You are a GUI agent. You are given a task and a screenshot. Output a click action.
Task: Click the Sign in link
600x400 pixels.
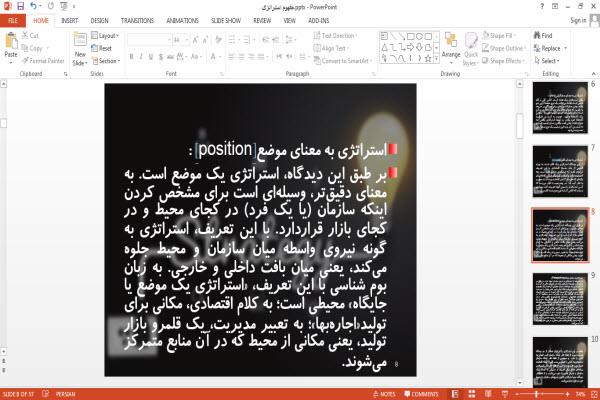tap(578, 21)
